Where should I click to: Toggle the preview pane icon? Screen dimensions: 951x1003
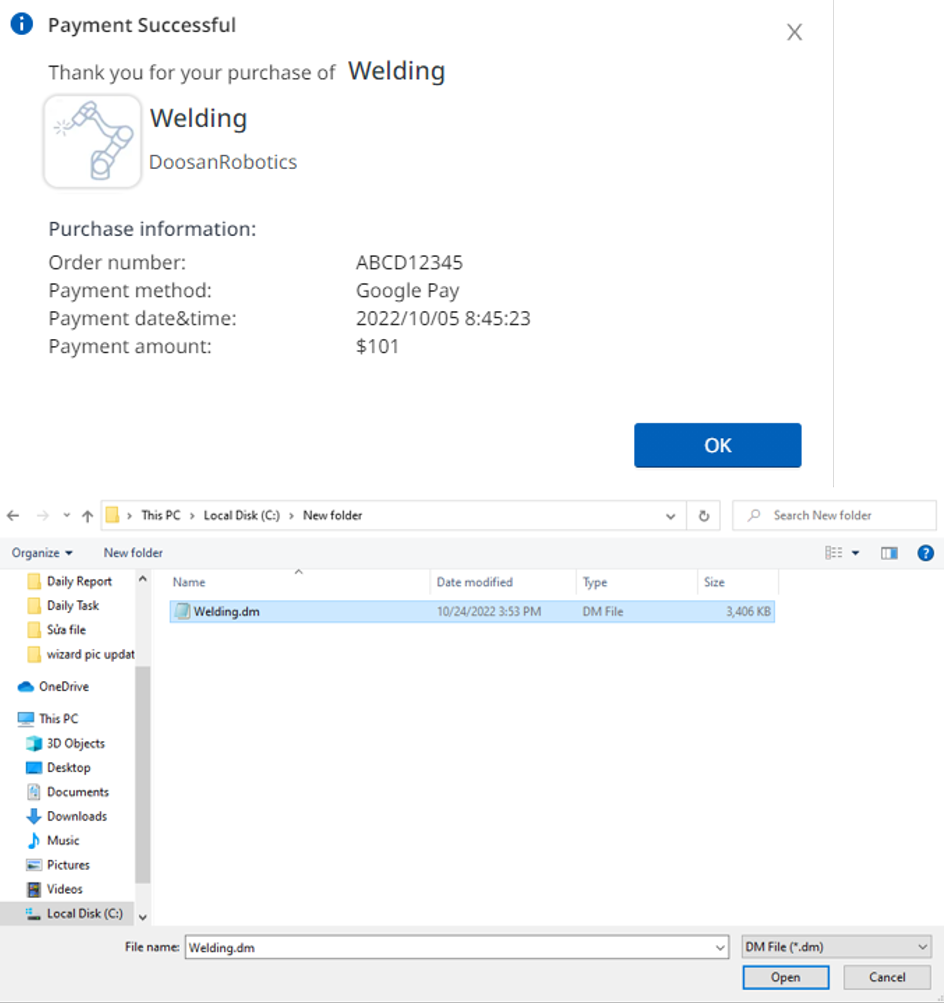pos(889,553)
